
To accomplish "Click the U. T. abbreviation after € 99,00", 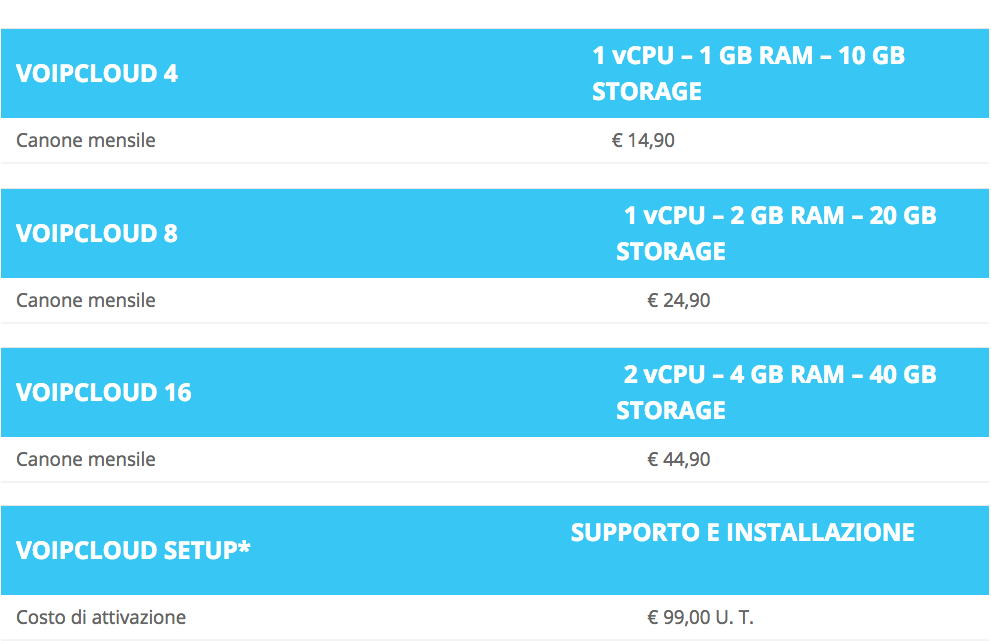I will tap(734, 617).
